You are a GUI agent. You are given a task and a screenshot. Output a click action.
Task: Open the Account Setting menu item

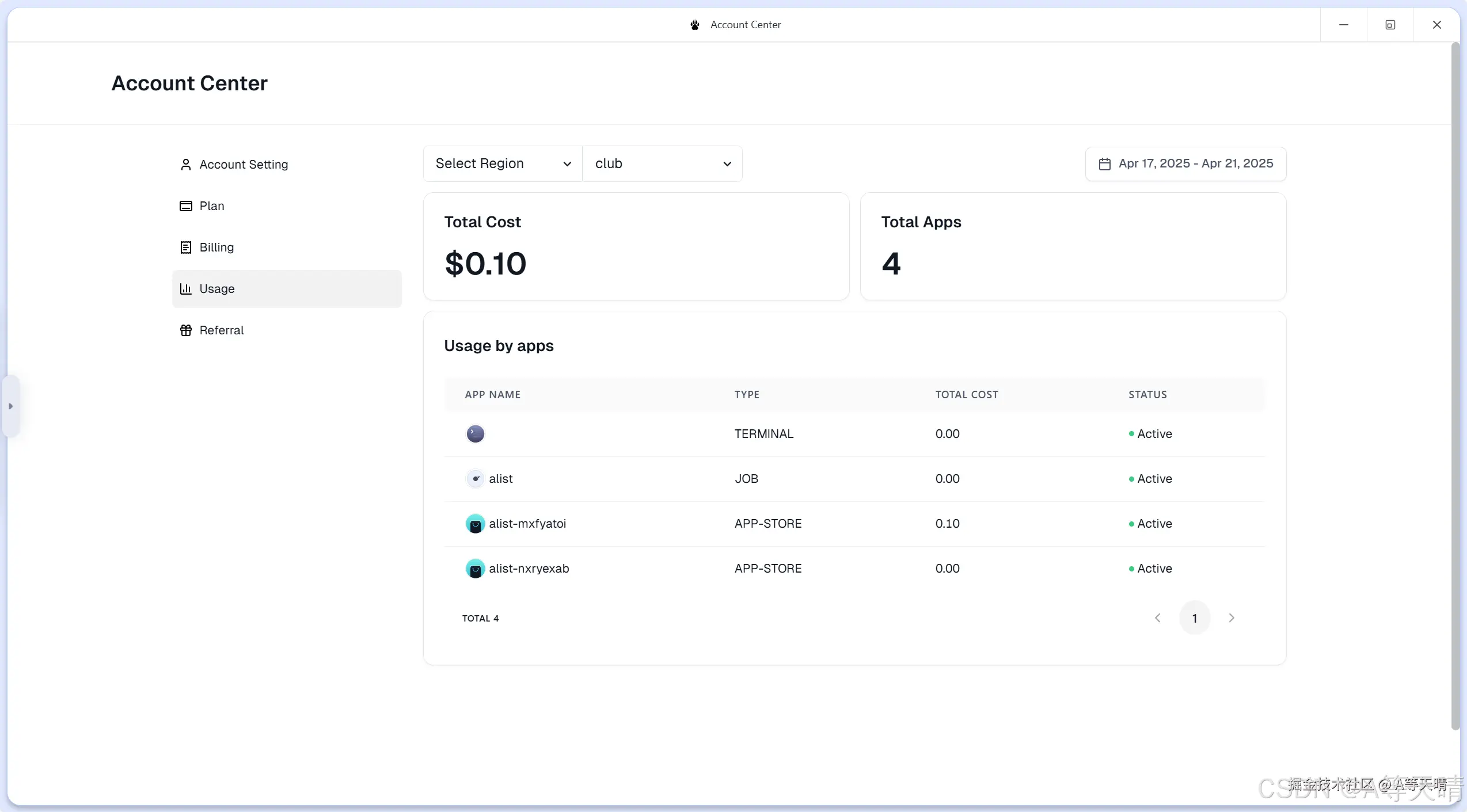coord(243,165)
